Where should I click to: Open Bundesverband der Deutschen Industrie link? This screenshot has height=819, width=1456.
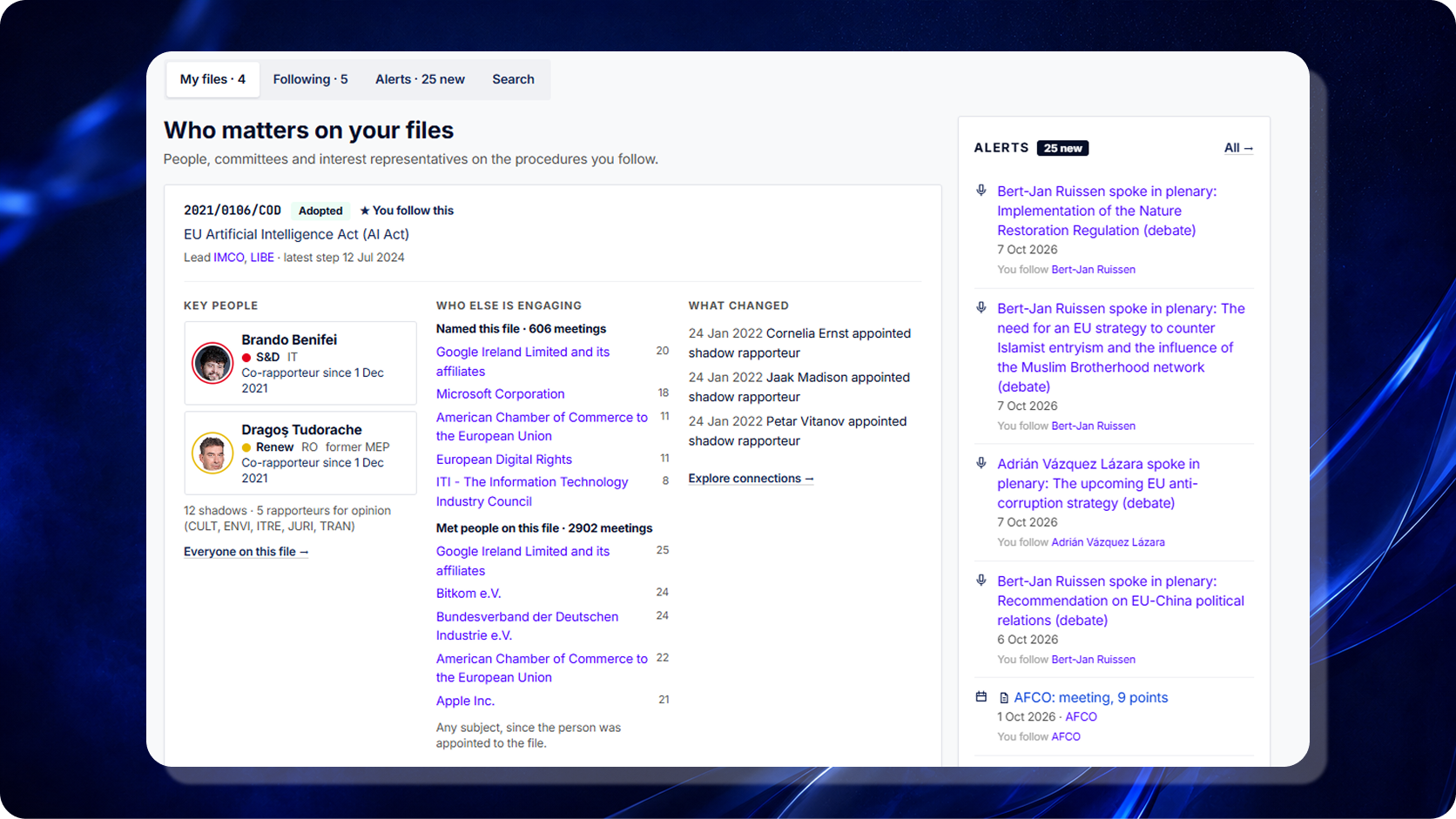pos(527,626)
